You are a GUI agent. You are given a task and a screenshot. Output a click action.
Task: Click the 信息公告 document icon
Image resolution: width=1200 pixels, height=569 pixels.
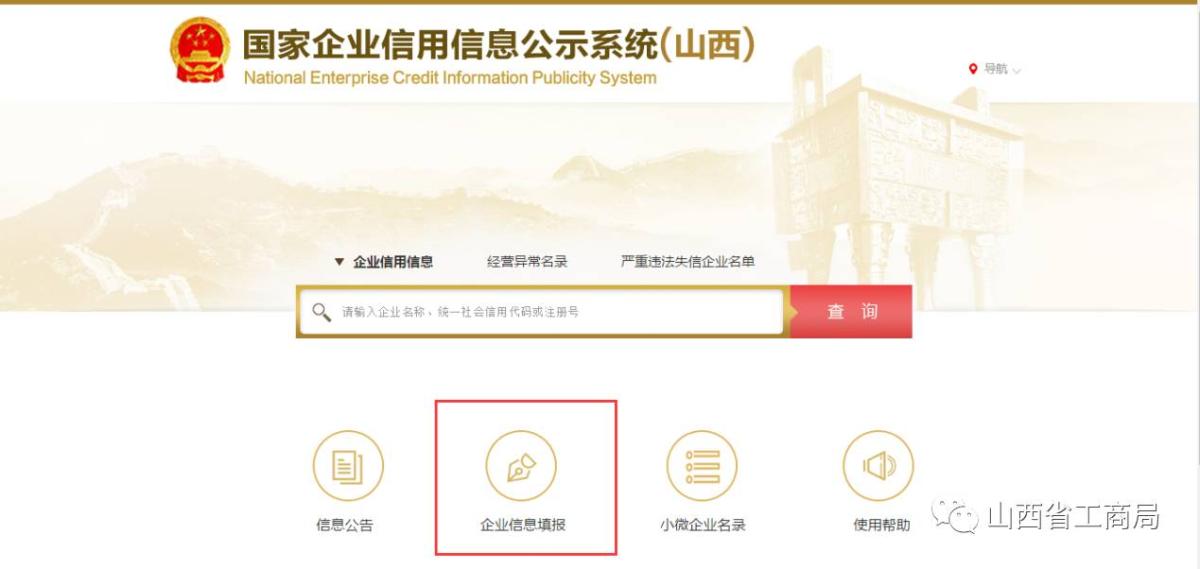coord(348,466)
